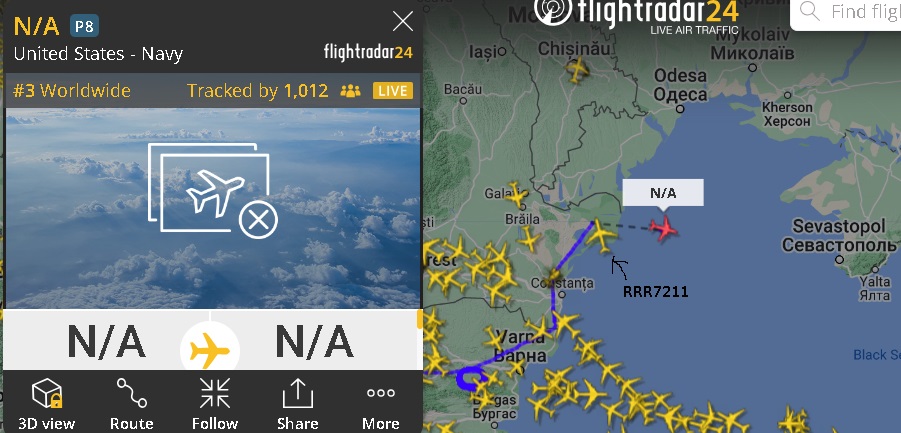
Task: Open the 3D view of the flight
Action: click(46, 403)
